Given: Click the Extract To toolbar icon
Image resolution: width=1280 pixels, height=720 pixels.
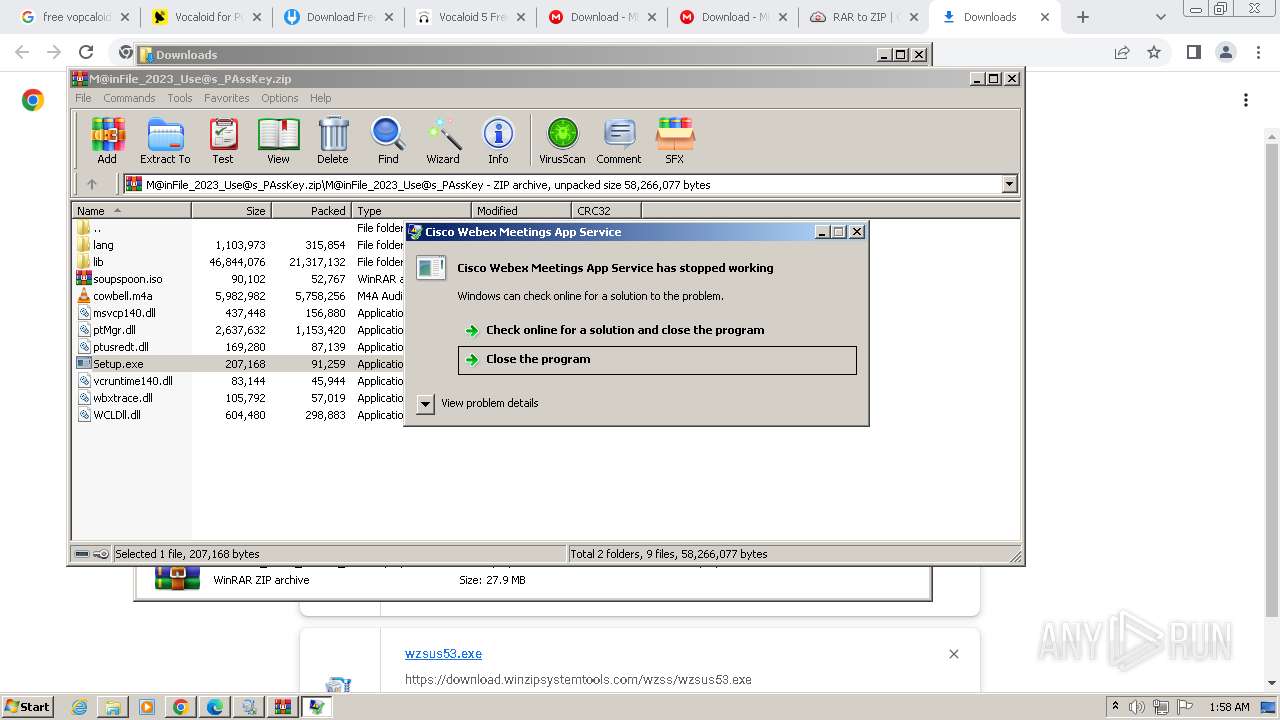Looking at the screenshot, I should (165, 140).
